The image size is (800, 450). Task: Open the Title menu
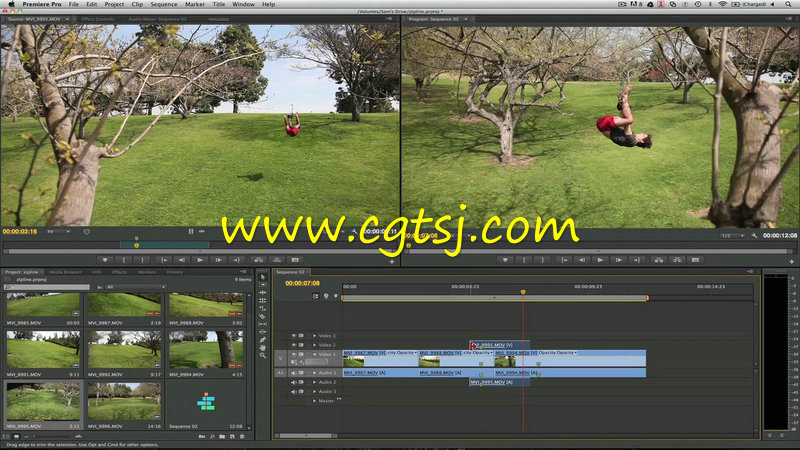coord(218,4)
